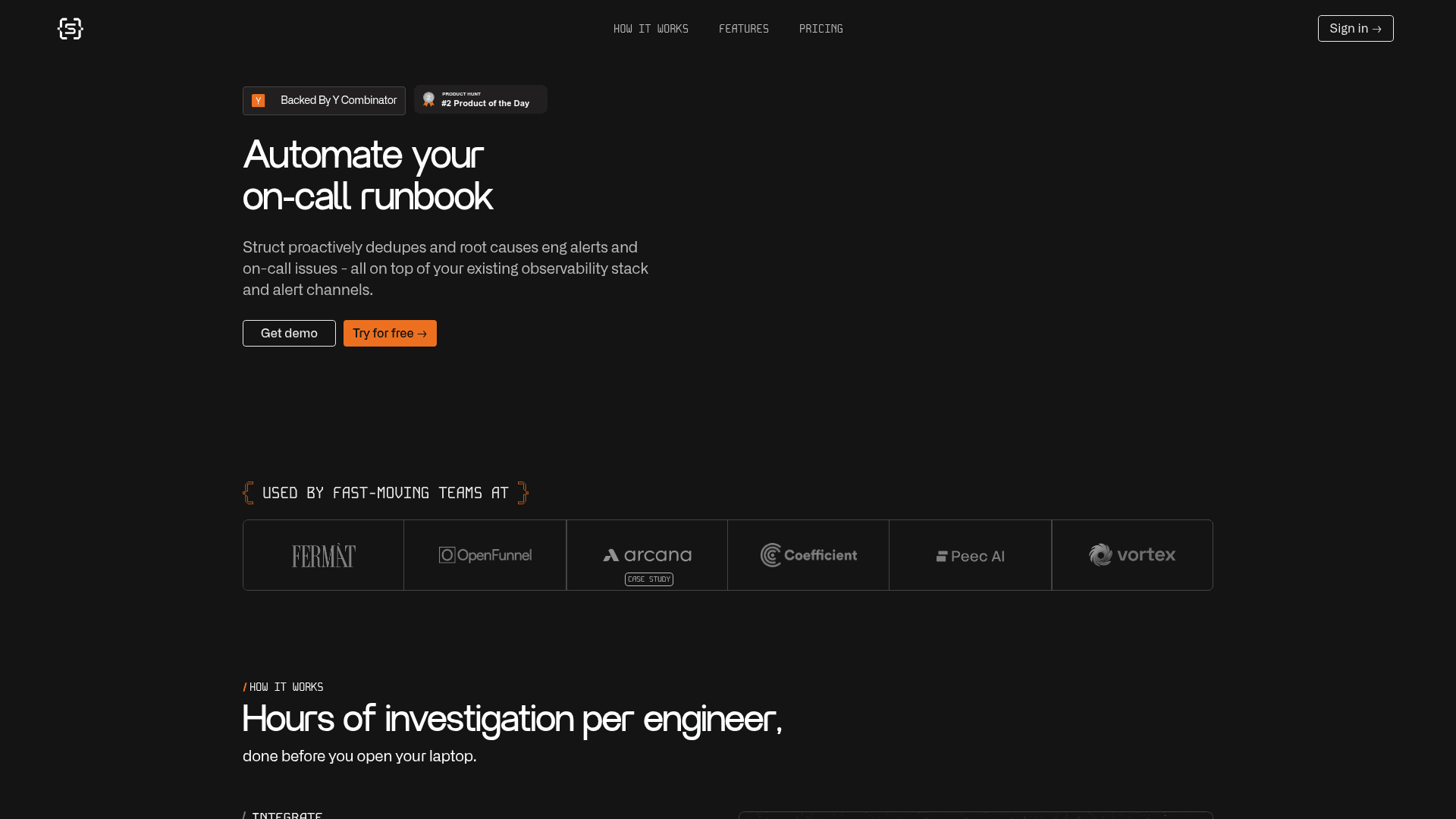Viewport: 1456px width, 819px height.
Task: Open the How It Works nav item
Action: [x=651, y=29]
